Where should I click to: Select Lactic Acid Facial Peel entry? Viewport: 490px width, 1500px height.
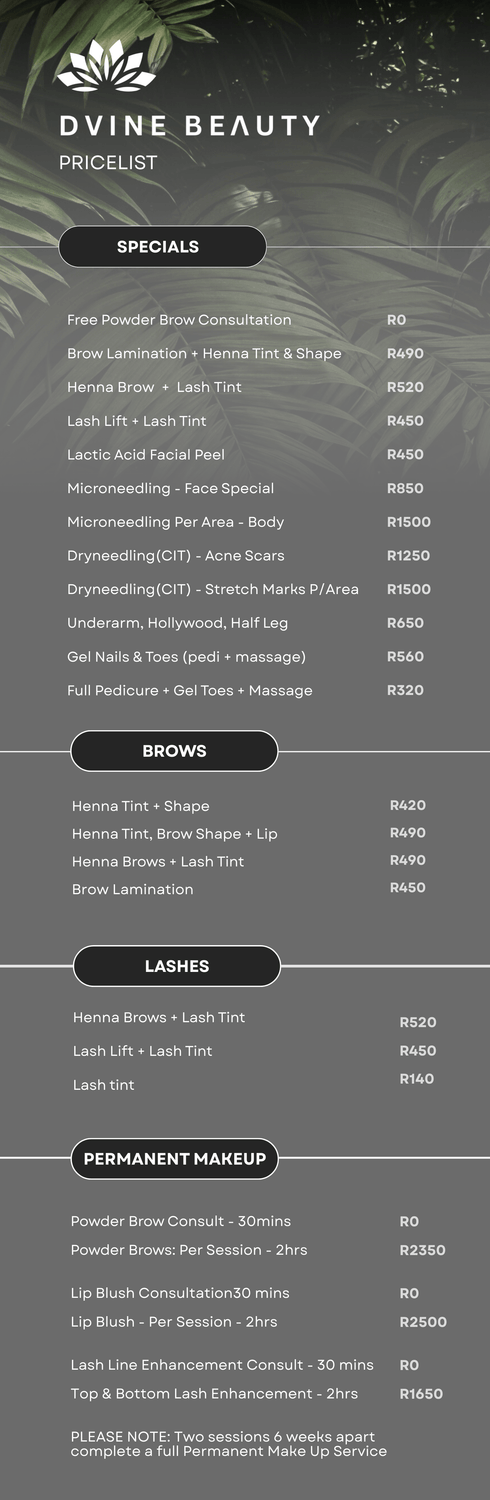pos(146,455)
